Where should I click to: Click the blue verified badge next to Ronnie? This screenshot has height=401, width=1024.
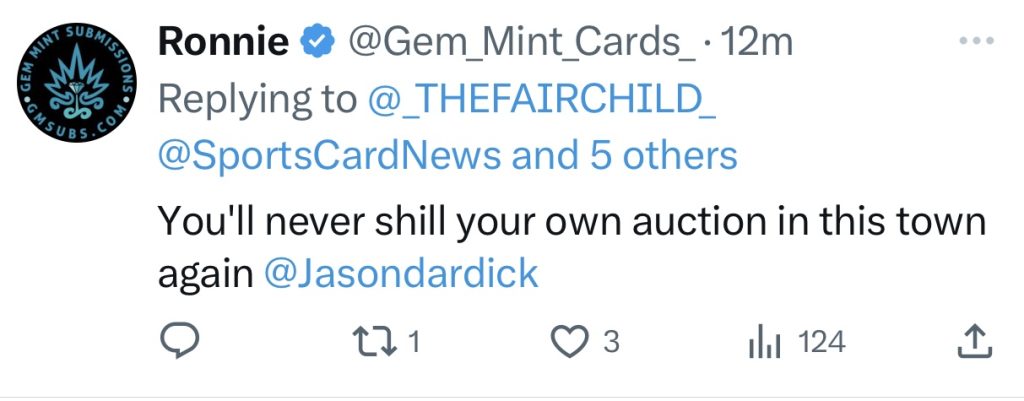pos(318,43)
